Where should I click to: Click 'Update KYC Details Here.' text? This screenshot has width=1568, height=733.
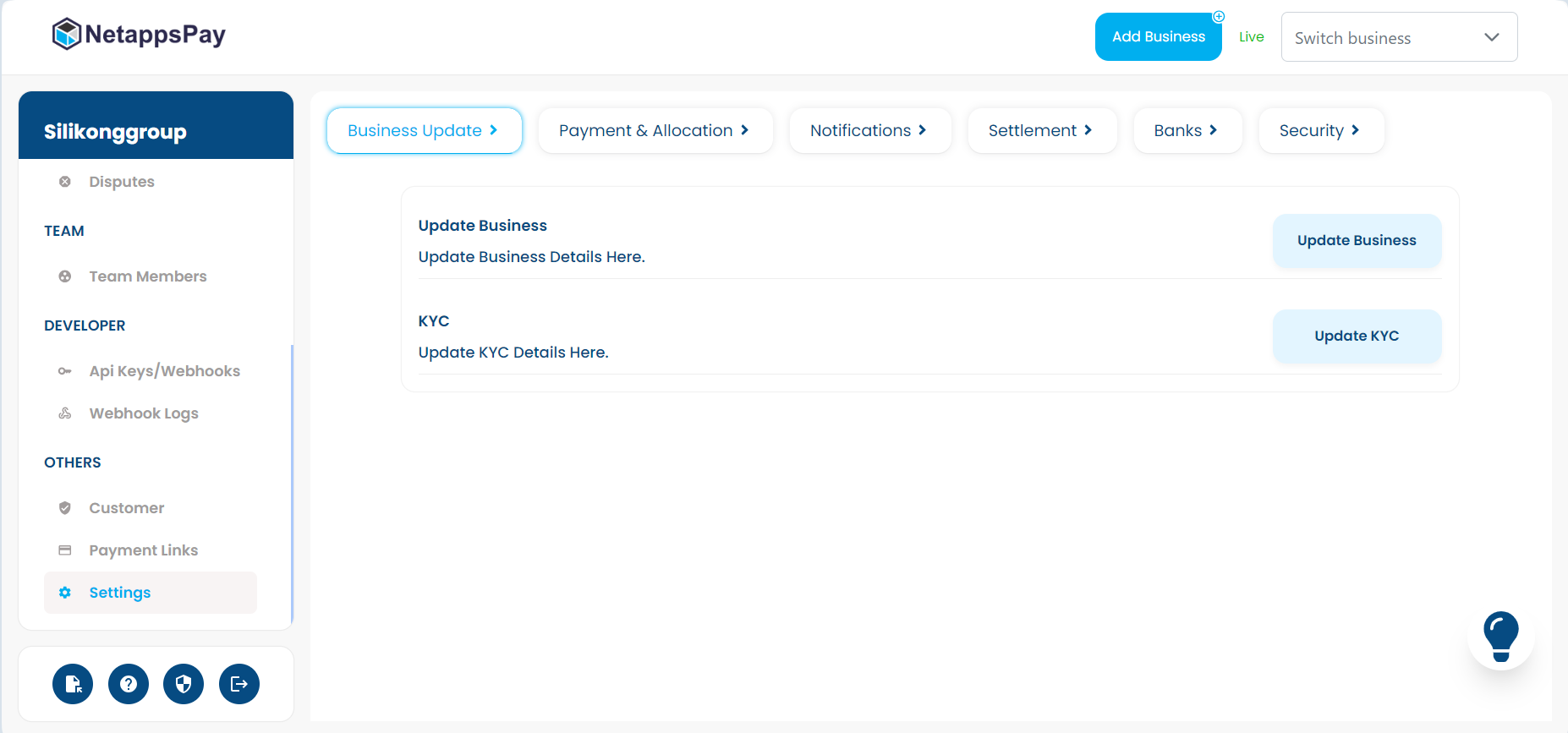tap(513, 353)
